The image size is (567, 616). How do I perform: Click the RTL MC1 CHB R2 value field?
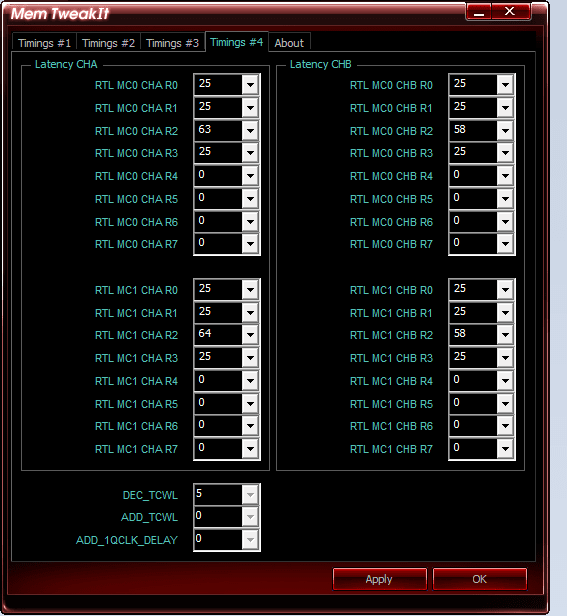point(473,335)
